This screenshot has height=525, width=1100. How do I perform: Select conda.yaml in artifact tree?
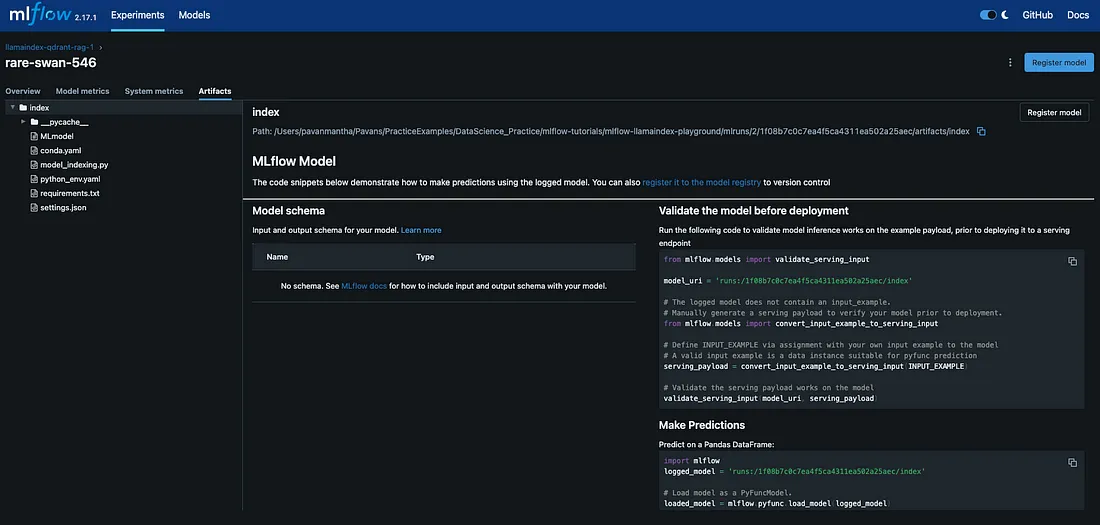[62, 150]
